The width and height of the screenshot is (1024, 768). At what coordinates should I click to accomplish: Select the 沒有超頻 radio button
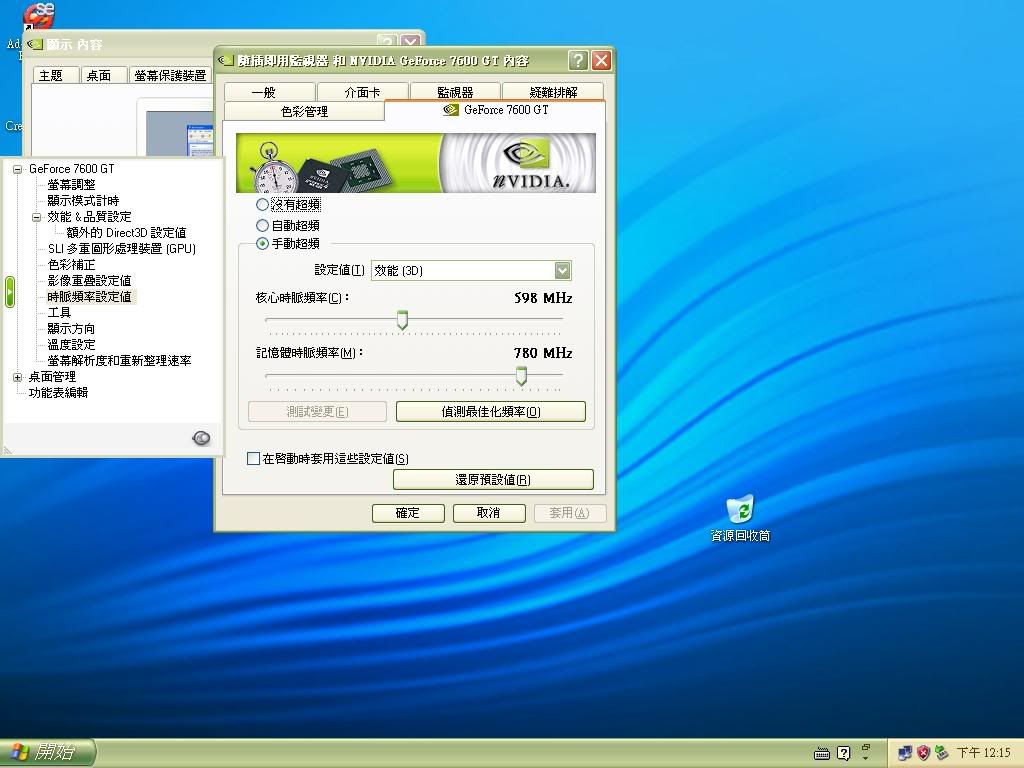[263, 205]
